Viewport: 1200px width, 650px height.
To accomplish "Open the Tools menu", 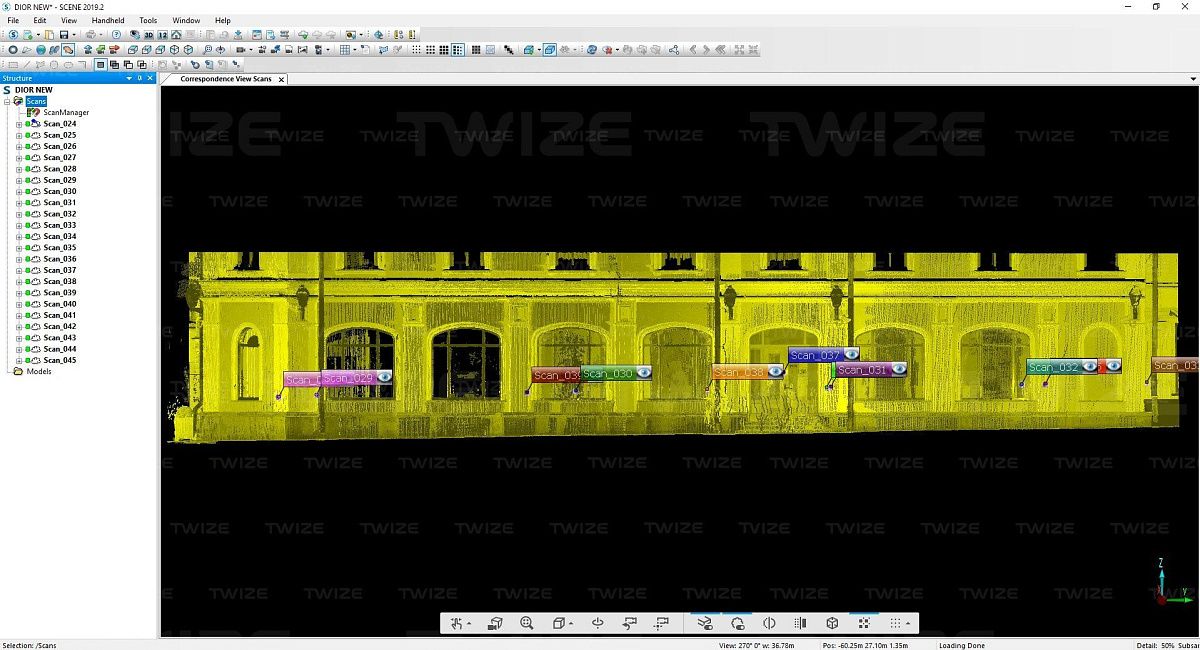I will pos(148,20).
